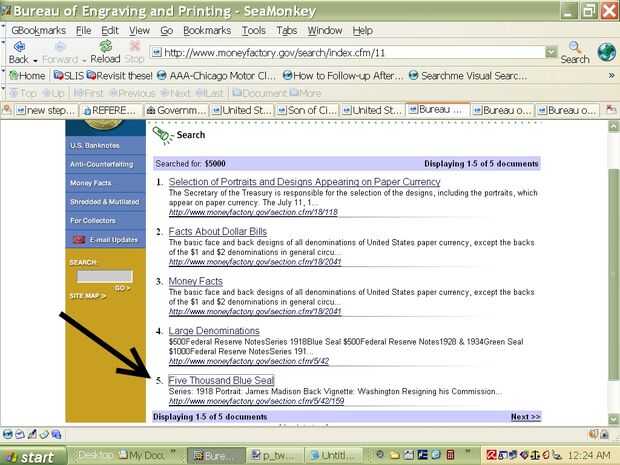This screenshot has height=465, width=620.
Task: Click the SeaMonkey globe throbber icon
Action: coord(607,52)
